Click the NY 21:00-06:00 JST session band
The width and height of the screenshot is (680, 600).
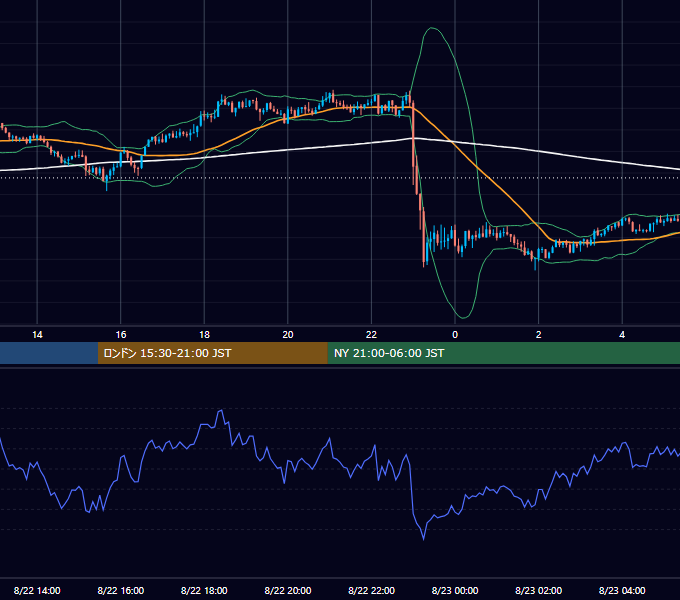point(503,353)
